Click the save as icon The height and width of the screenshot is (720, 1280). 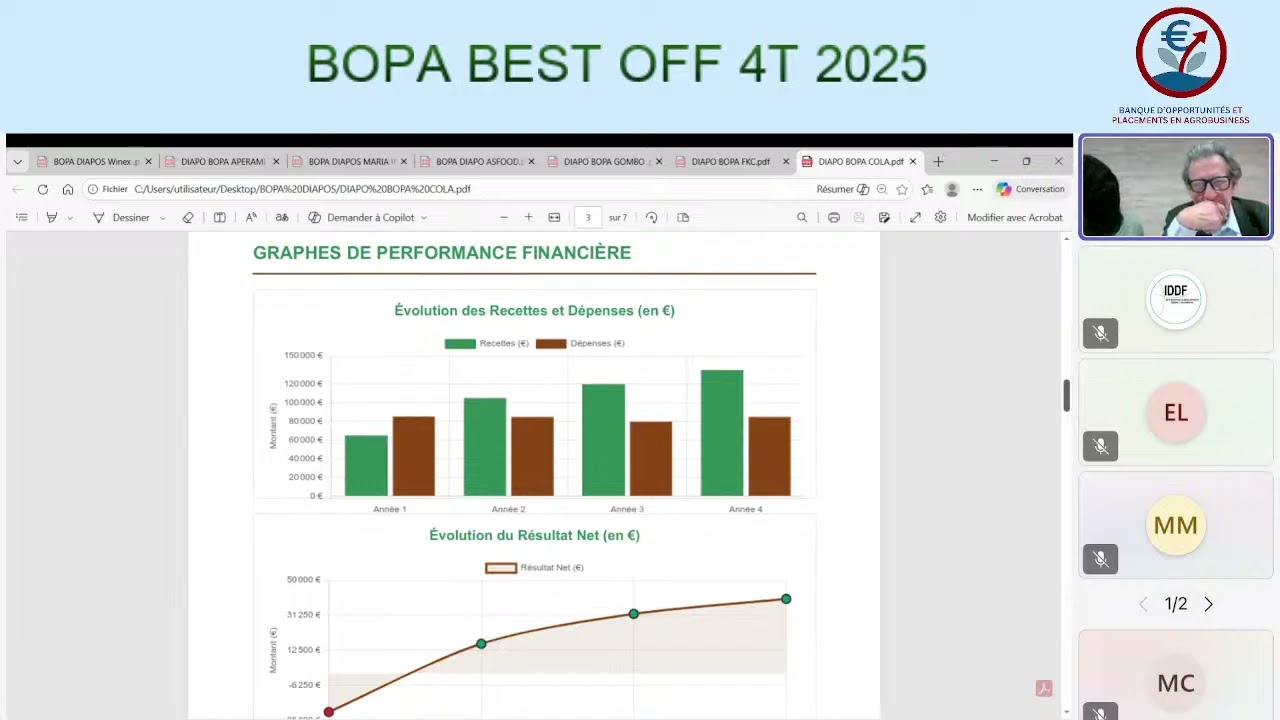click(x=884, y=217)
